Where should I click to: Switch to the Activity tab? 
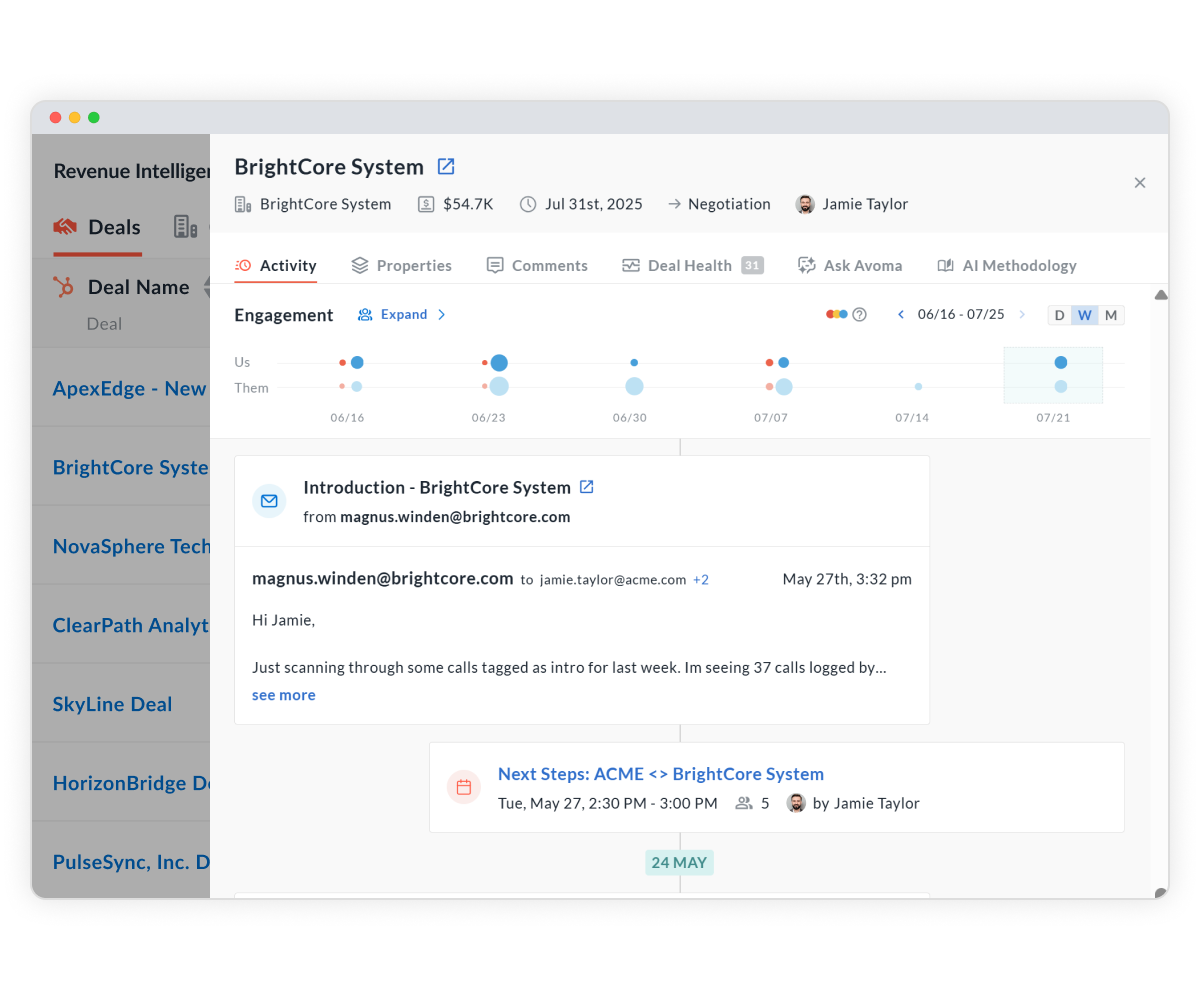275,266
